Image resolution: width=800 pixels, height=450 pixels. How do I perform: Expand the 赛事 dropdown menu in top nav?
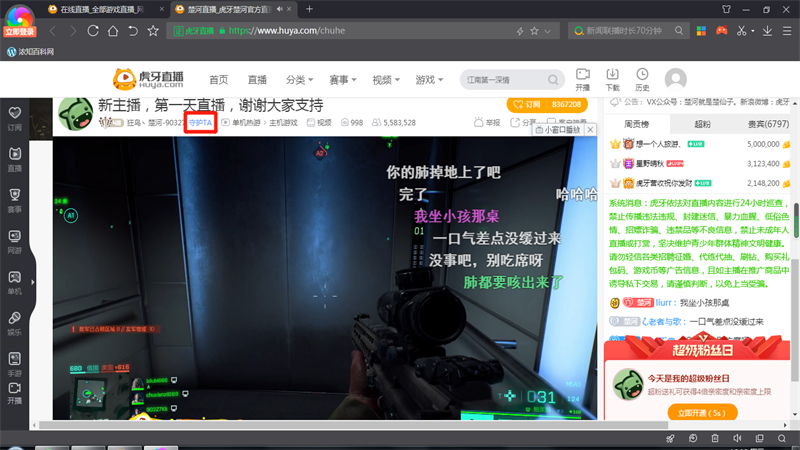pos(343,80)
